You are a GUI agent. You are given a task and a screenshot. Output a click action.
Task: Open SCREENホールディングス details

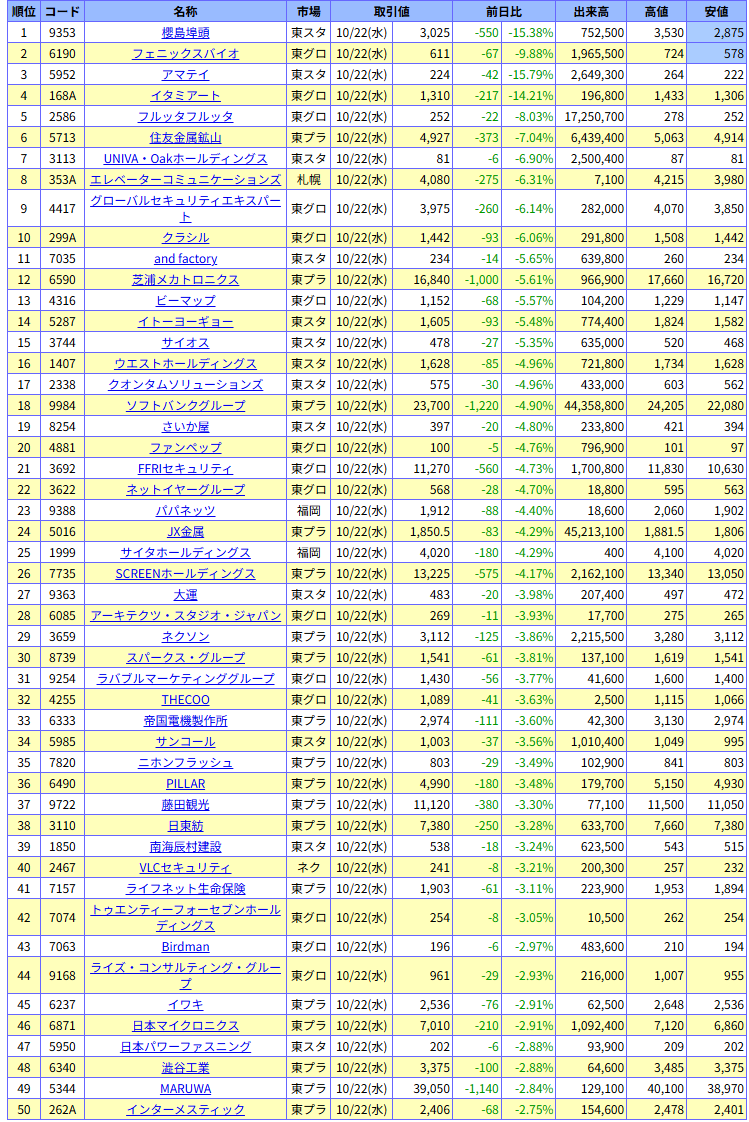(x=185, y=574)
